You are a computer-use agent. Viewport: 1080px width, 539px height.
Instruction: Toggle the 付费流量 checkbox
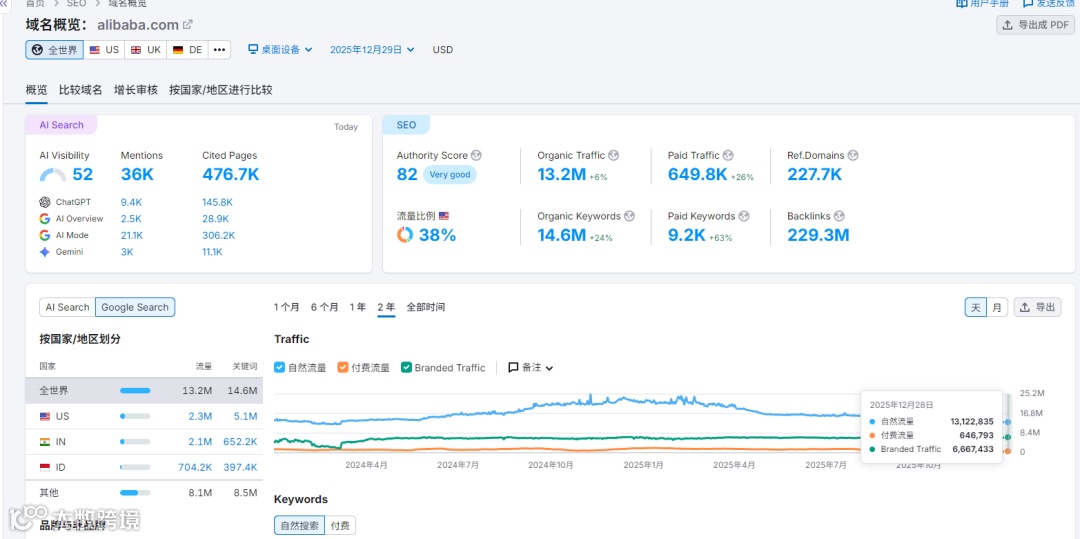342,368
